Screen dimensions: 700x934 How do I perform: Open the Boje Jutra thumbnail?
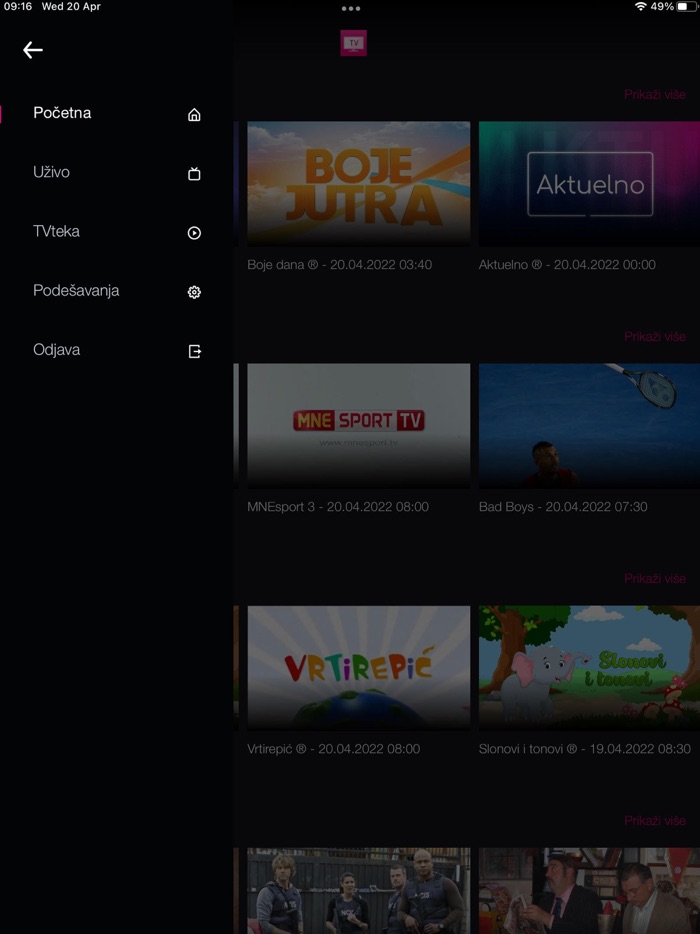[359, 183]
